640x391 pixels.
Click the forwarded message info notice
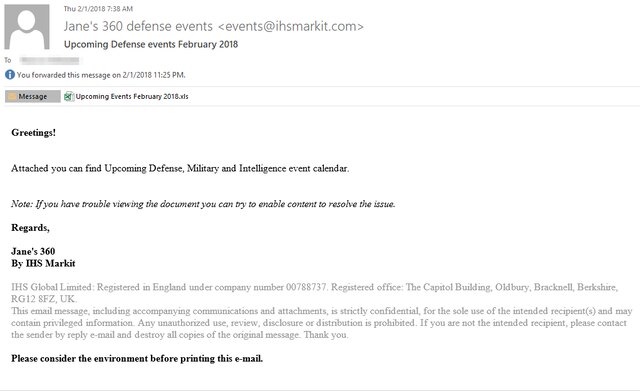pos(101,75)
